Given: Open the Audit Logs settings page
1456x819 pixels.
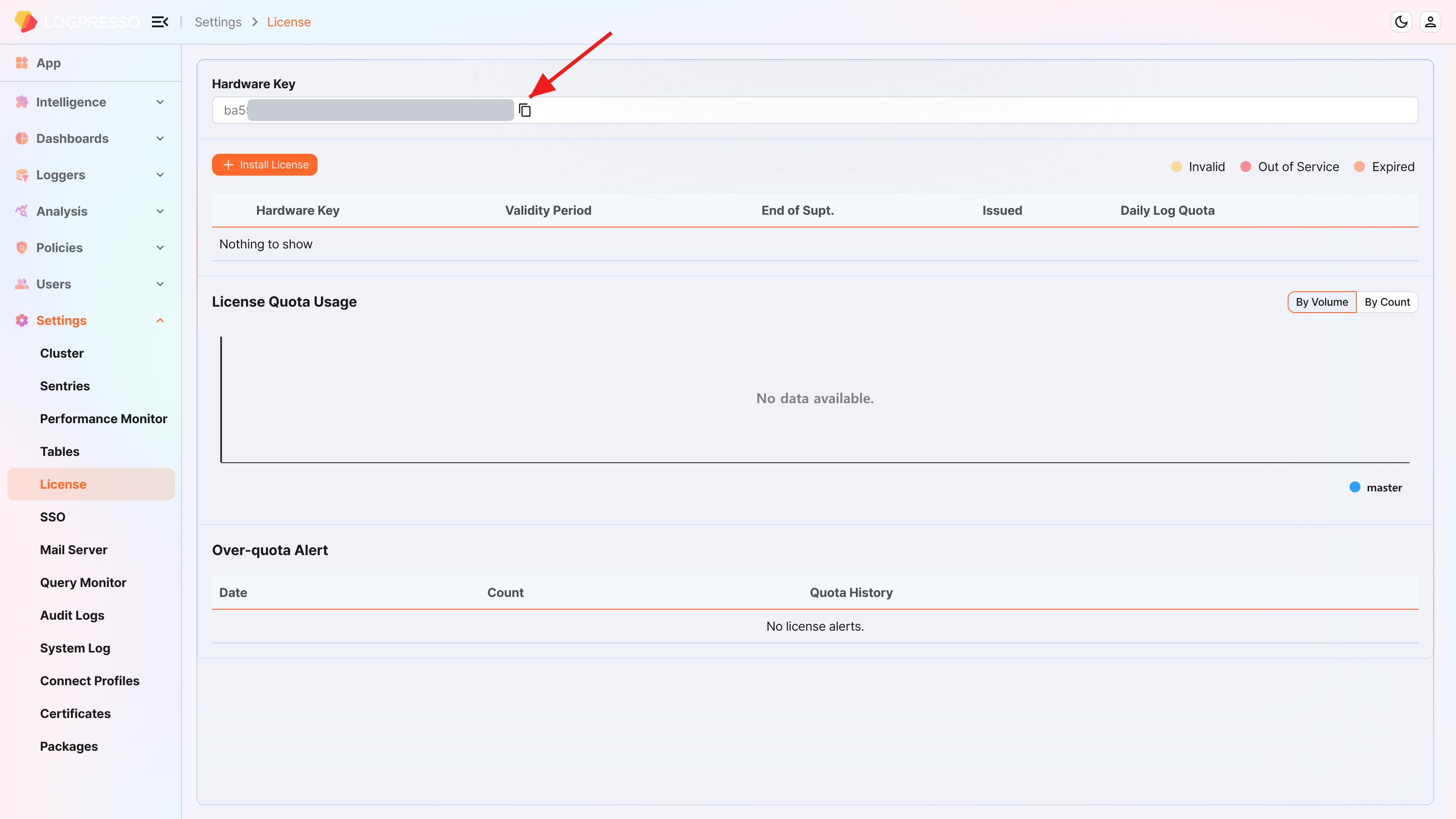Looking at the screenshot, I should click(72, 616).
